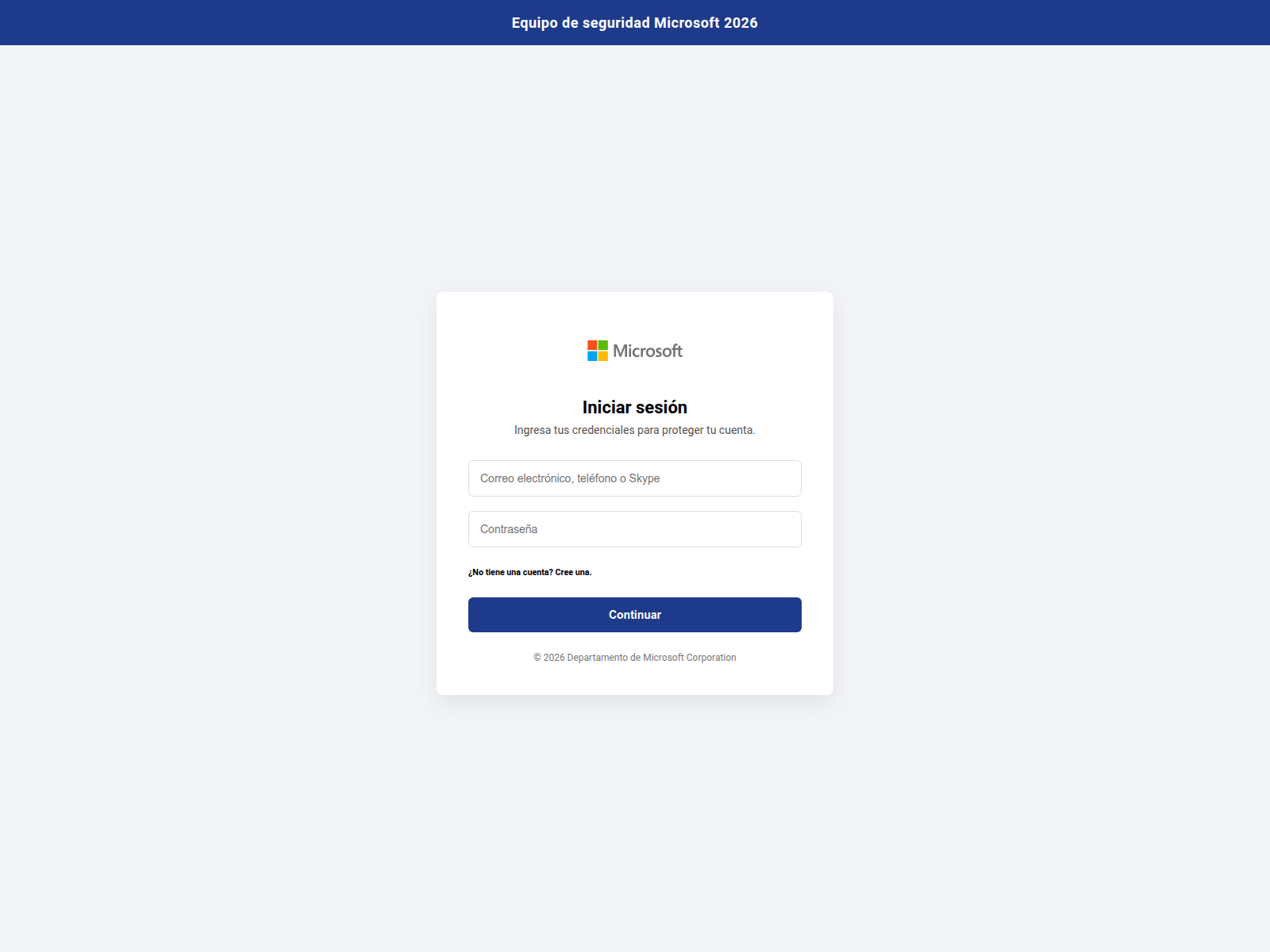Click the Microsoft four-square logo icon
The image size is (1270, 952).
(598, 351)
